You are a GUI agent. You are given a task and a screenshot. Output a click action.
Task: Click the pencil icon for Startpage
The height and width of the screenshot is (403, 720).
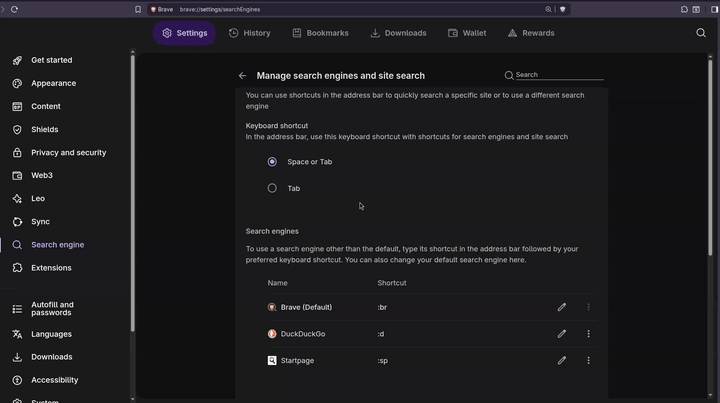click(x=562, y=360)
